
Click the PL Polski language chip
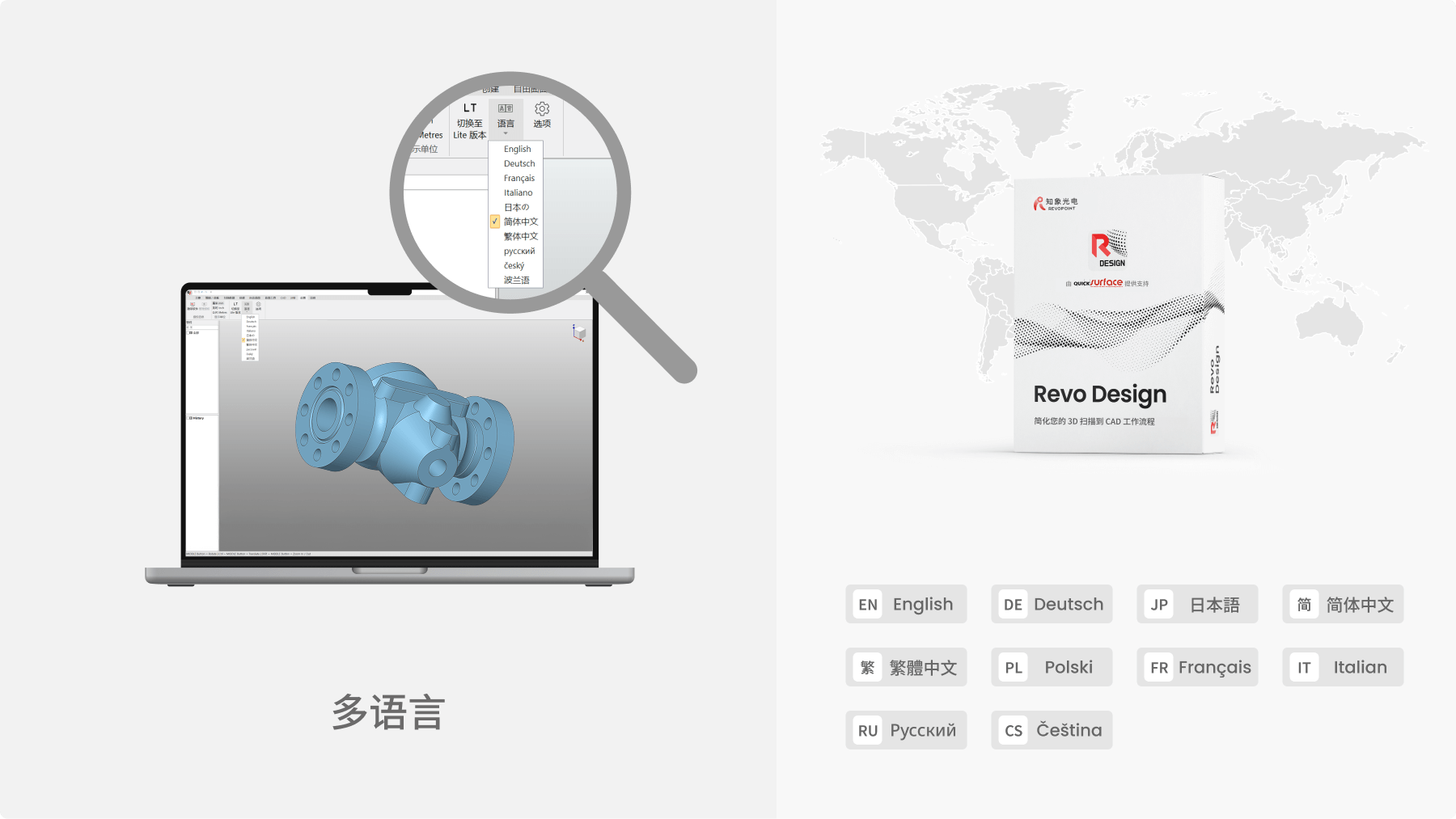(1052, 667)
